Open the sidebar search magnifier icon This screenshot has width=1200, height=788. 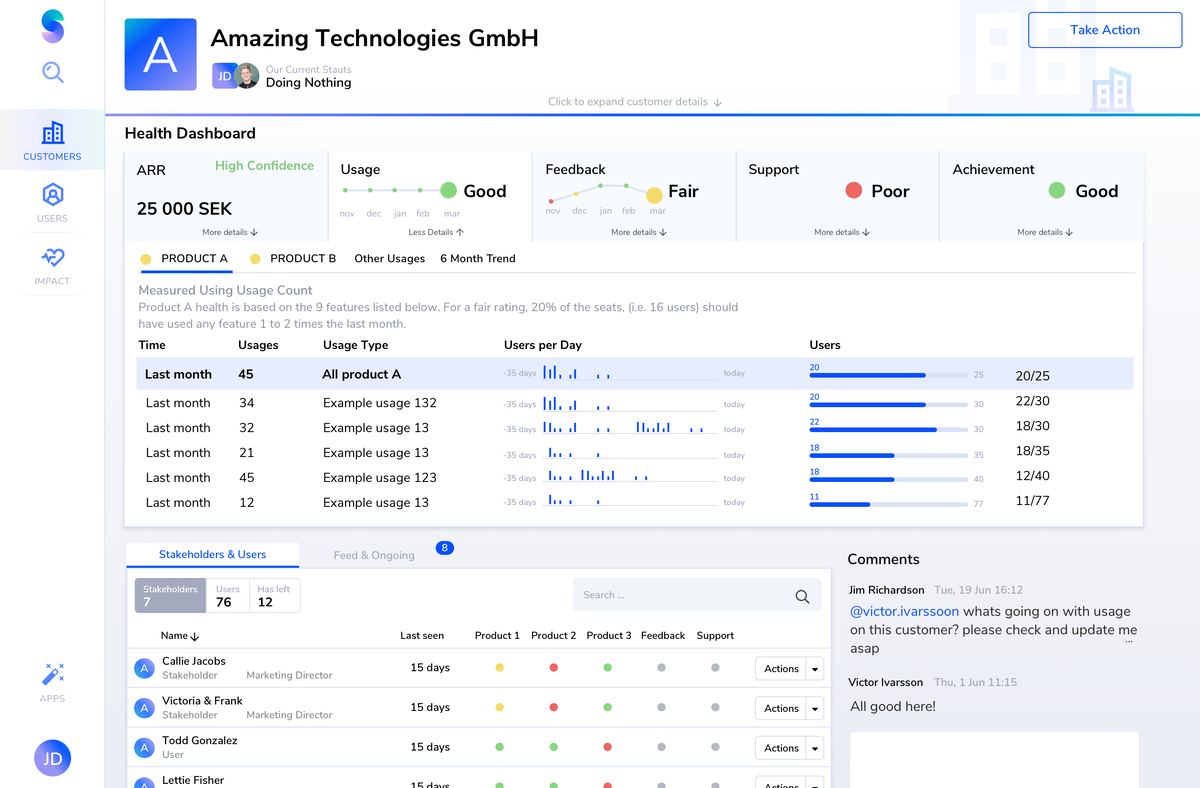(52, 72)
